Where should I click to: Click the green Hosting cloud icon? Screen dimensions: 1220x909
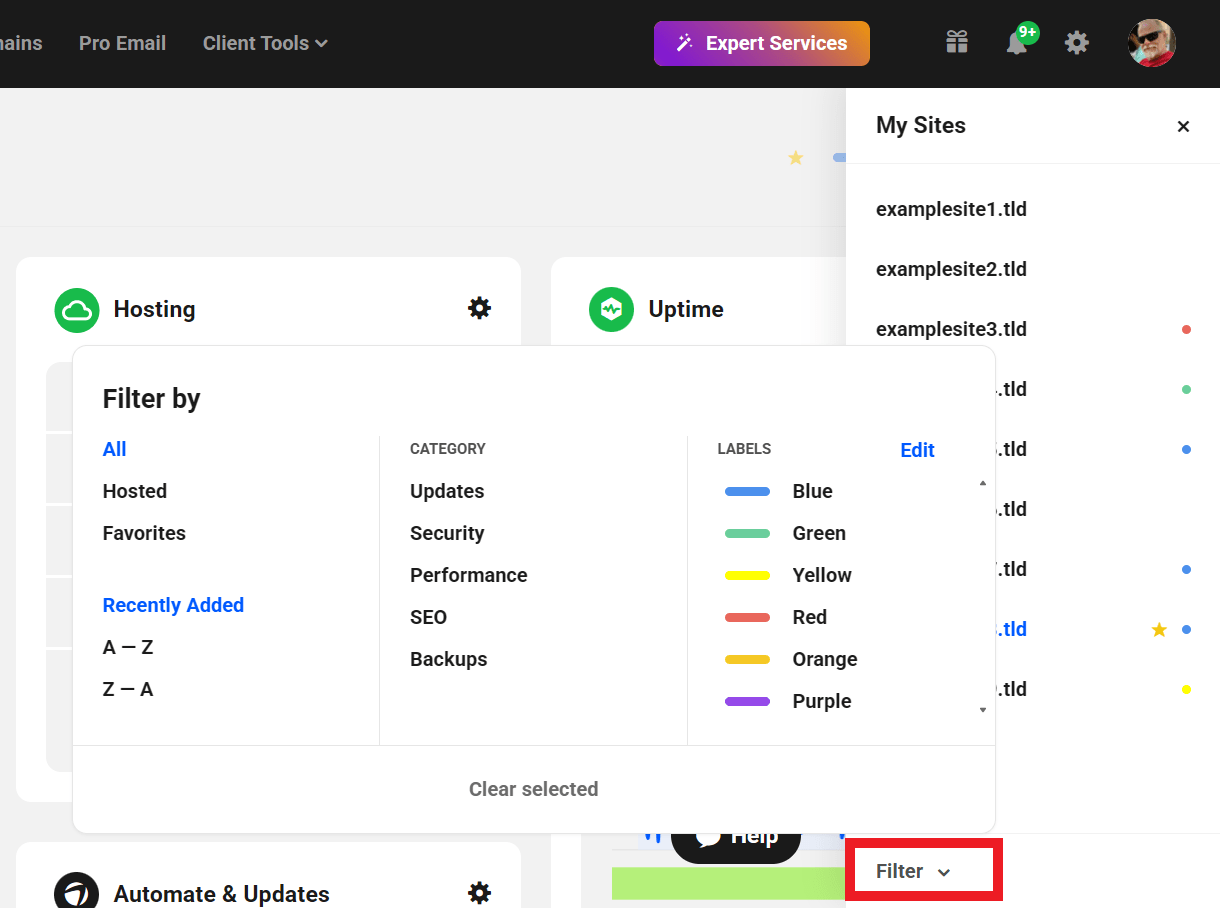click(77, 309)
